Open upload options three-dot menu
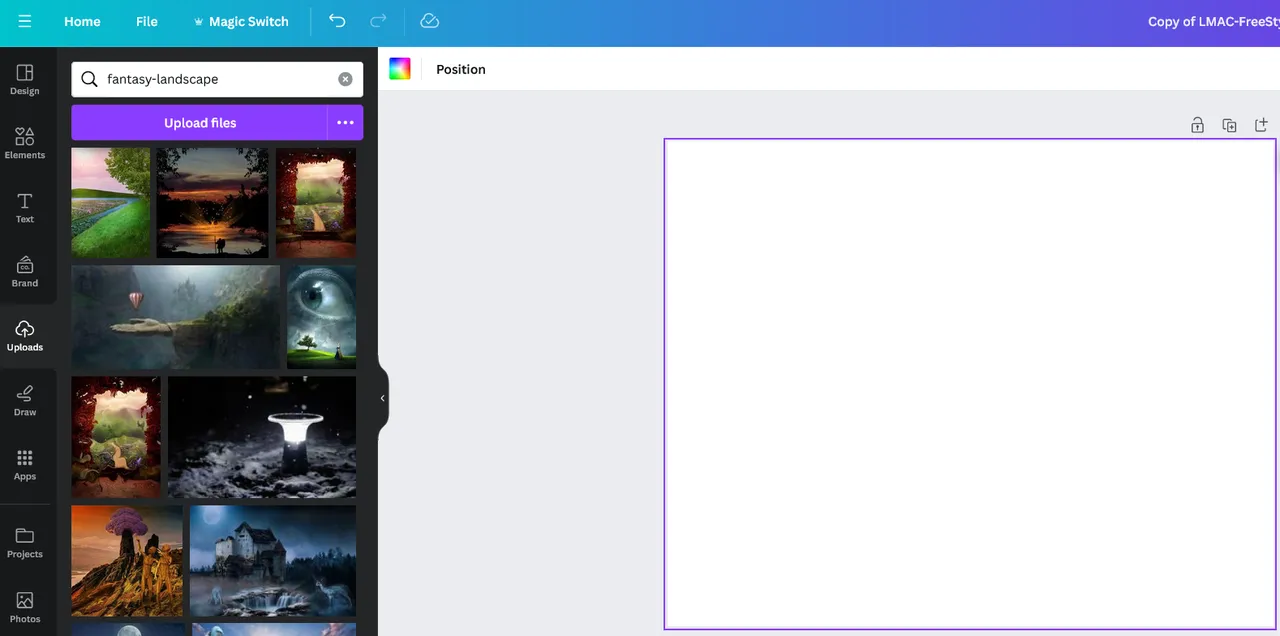Image resolution: width=1280 pixels, height=636 pixels. coord(345,123)
